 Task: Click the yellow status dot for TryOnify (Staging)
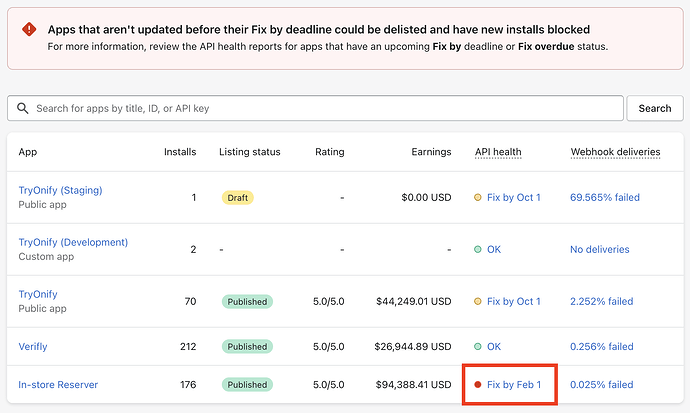(477, 197)
